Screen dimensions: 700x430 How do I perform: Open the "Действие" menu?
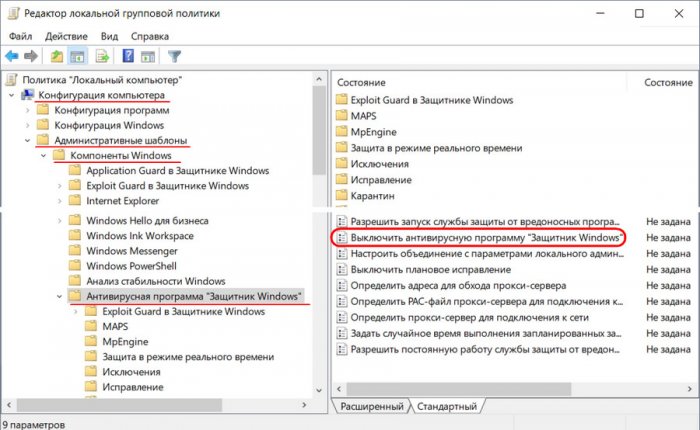[66, 36]
